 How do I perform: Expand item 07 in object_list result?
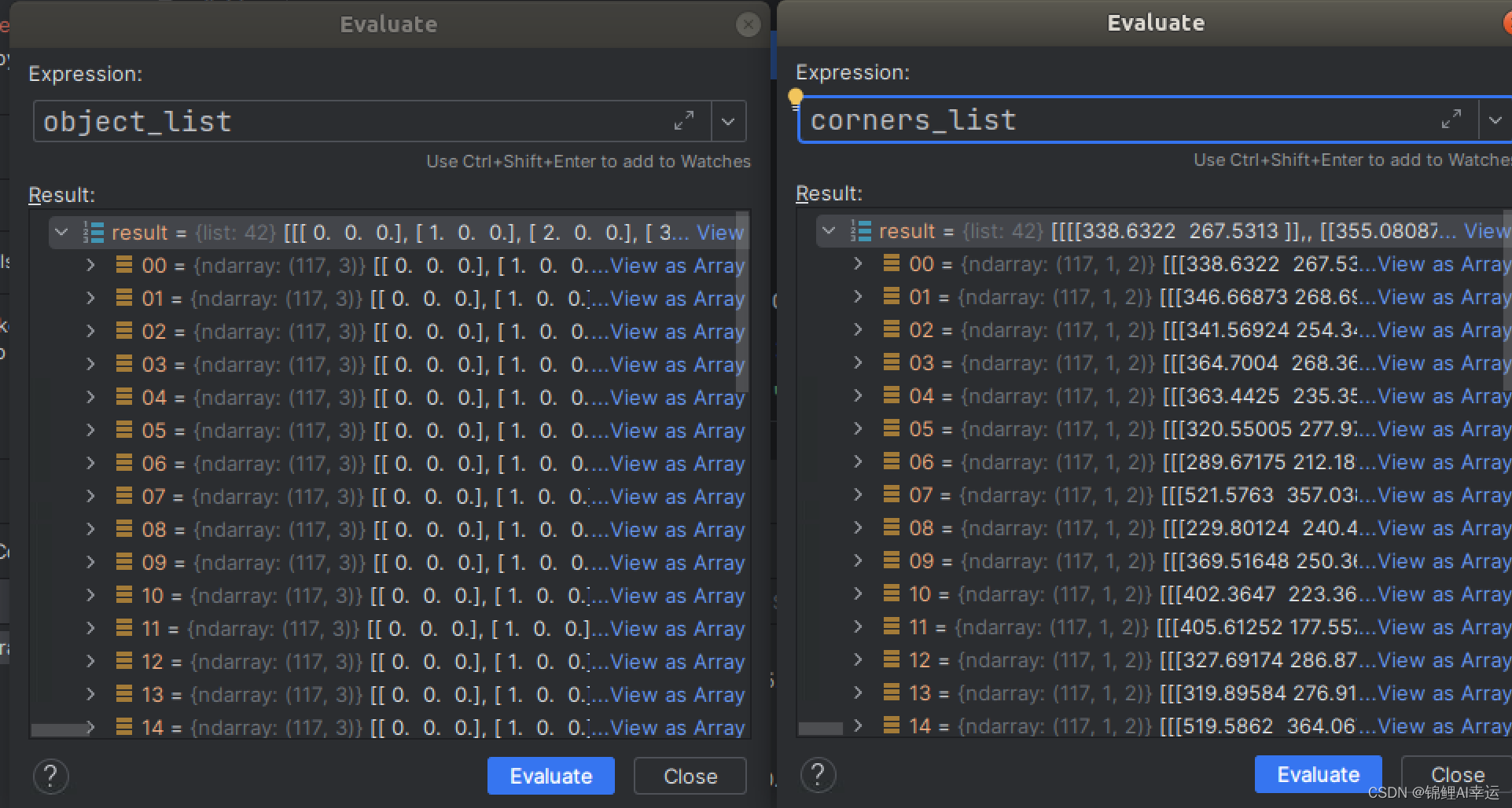(x=90, y=497)
